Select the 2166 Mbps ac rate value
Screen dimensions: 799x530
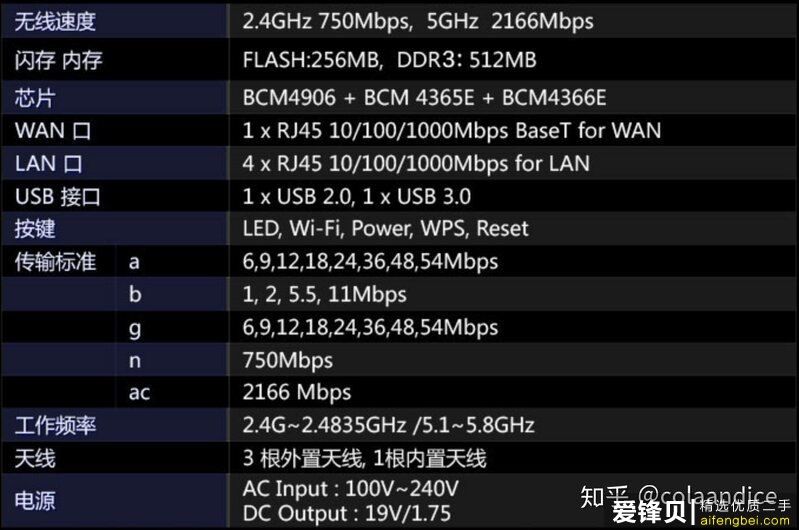(x=297, y=393)
